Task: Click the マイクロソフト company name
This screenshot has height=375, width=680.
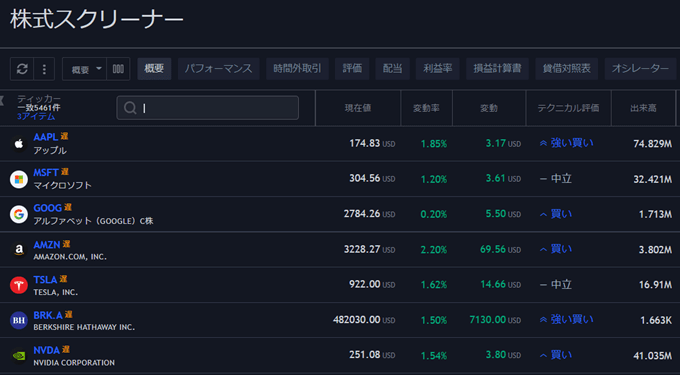Action: coord(62,186)
